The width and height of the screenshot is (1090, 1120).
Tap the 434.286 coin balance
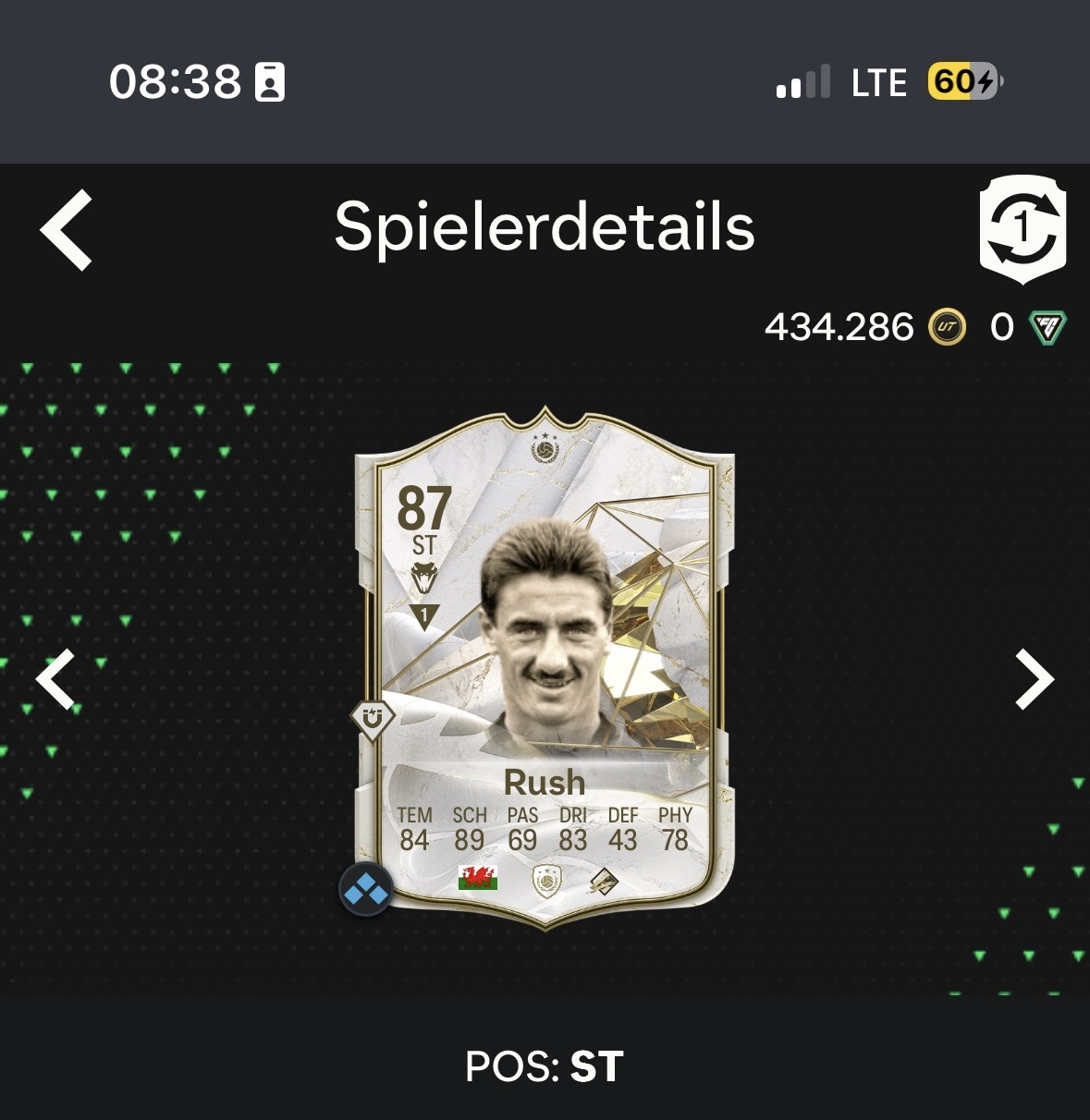[x=839, y=327]
